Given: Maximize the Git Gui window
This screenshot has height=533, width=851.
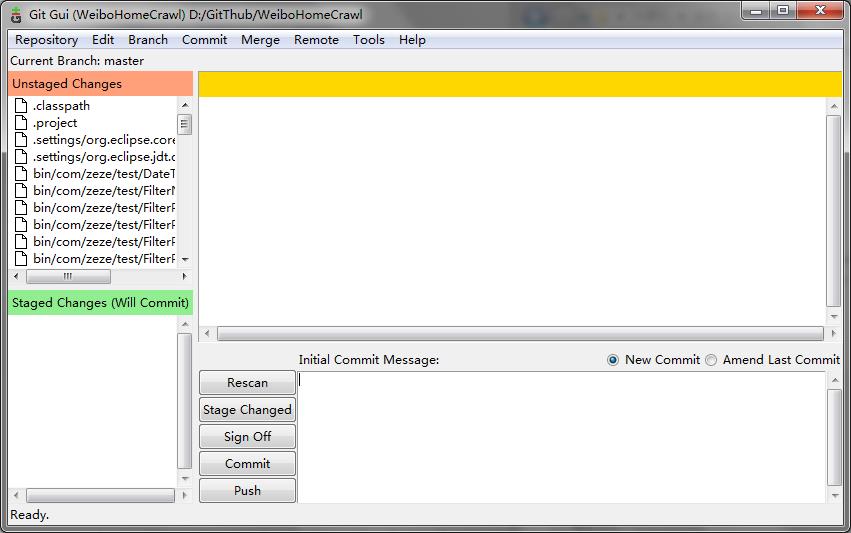Looking at the screenshot, I should tap(783, 10).
